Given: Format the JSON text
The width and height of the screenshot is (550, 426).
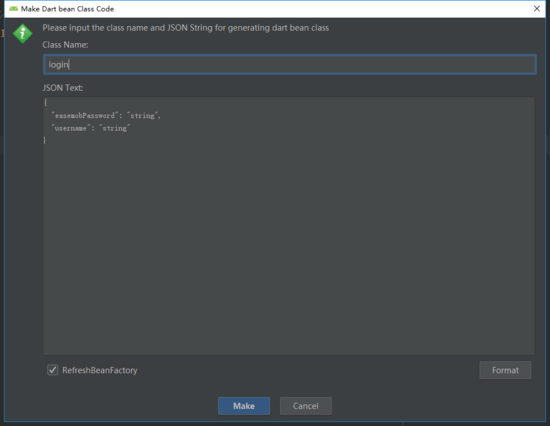Looking at the screenshot, I should pos(505,370).
